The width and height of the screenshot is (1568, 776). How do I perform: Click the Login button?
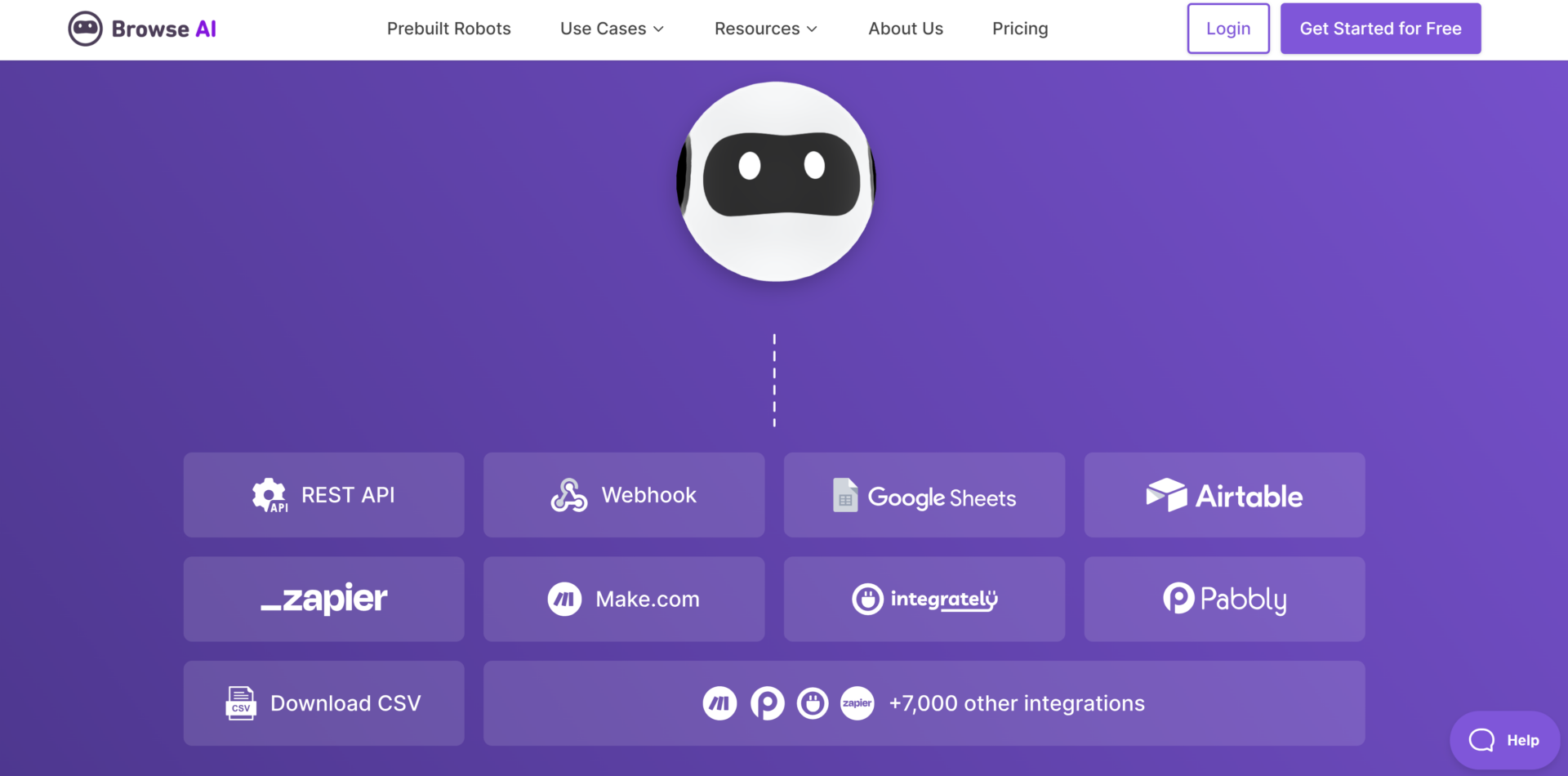(1227, 28)
